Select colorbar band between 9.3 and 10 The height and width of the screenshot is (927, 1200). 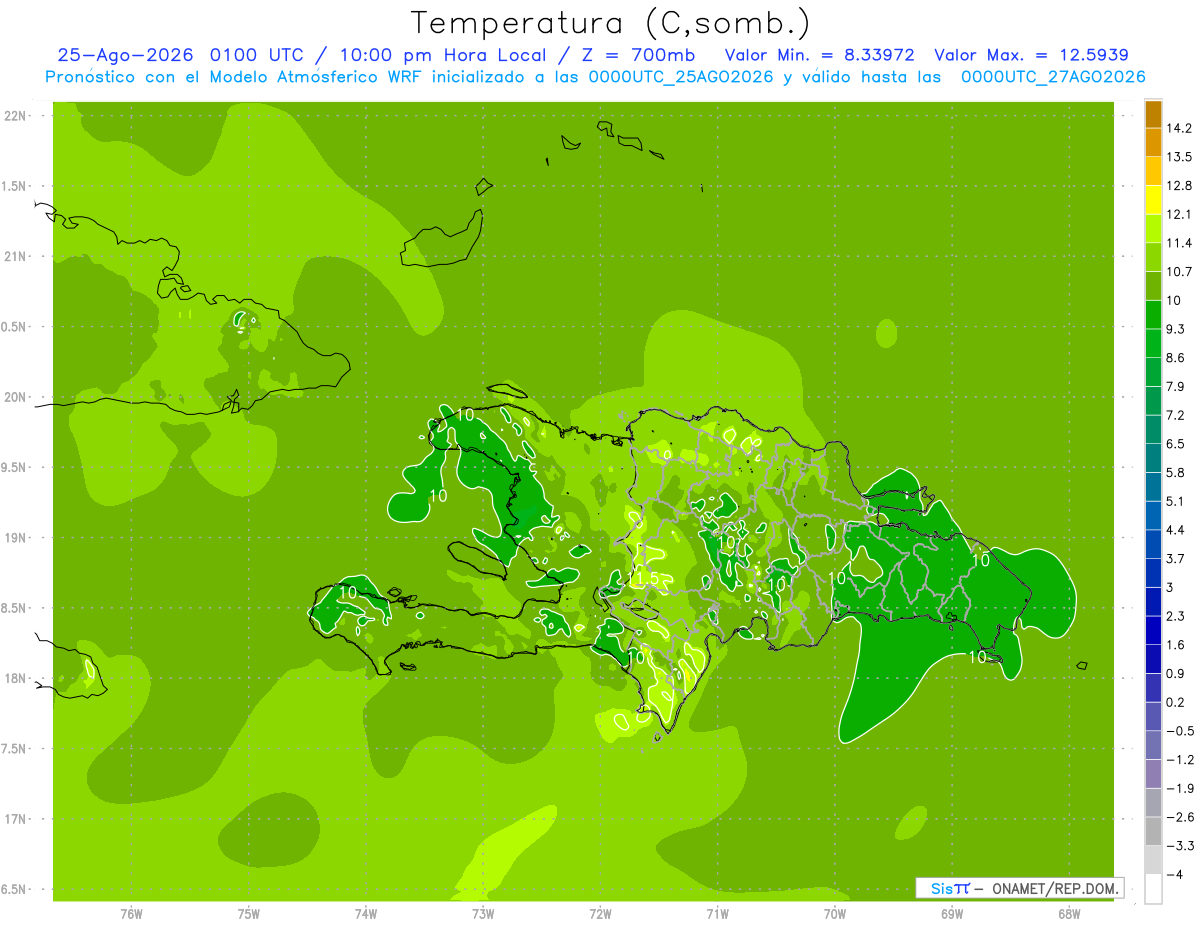[x=1153, y=315]
